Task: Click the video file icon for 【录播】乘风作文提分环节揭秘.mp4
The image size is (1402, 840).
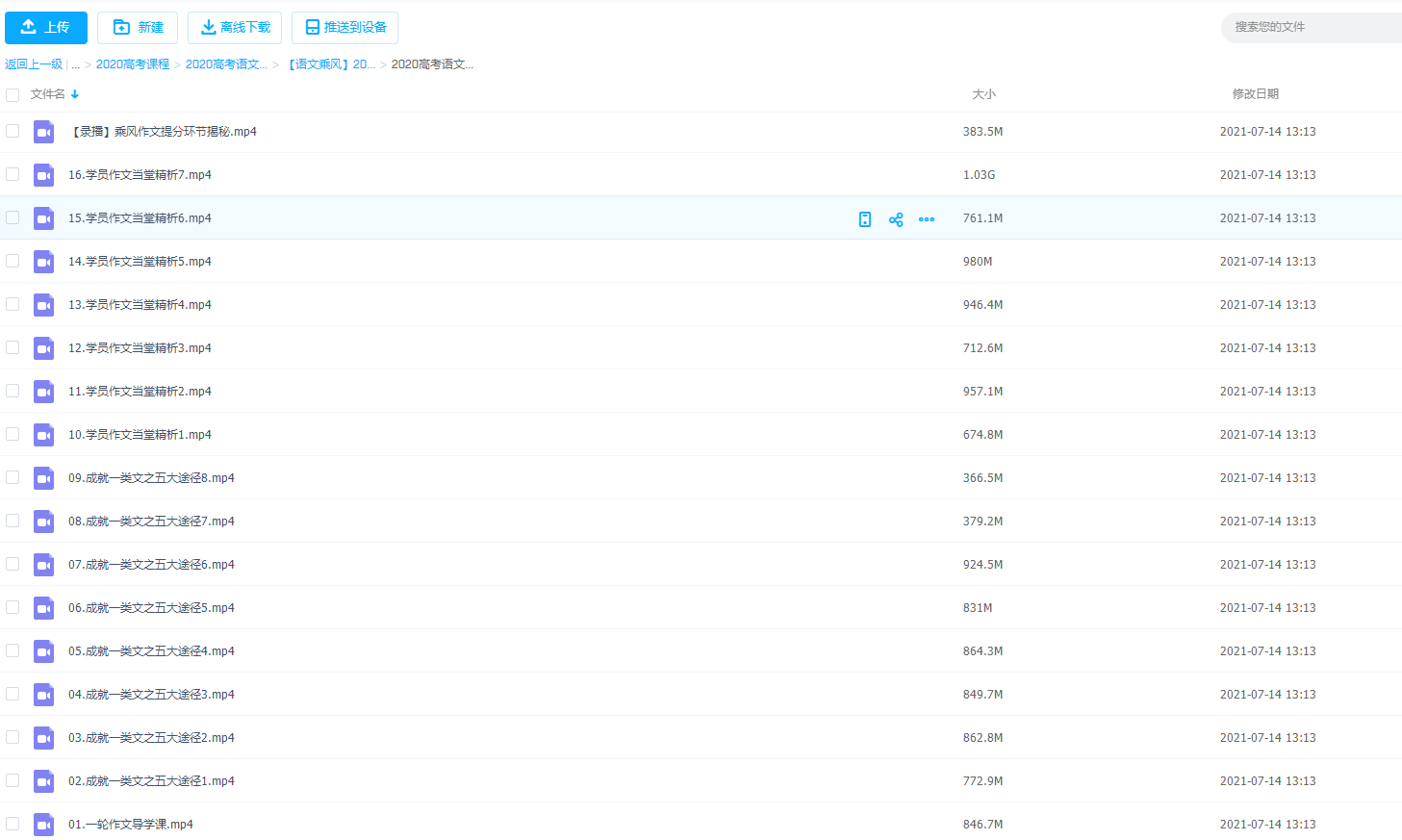Action: pos(44,132)
